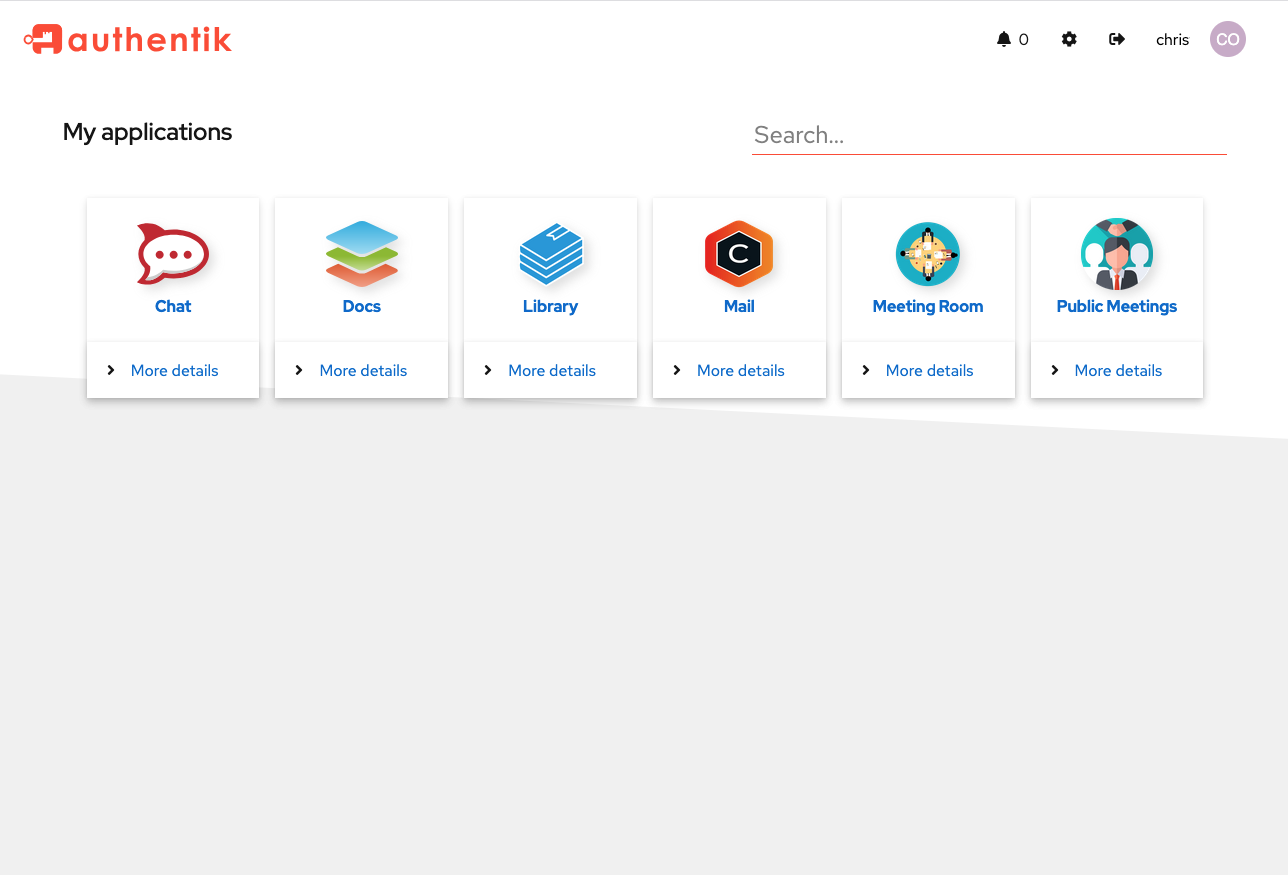Image resolution: width=1288 pixels, height=875 pixels.
Task: Open settings via the gear icon
Action: (x=1069, y=39)
